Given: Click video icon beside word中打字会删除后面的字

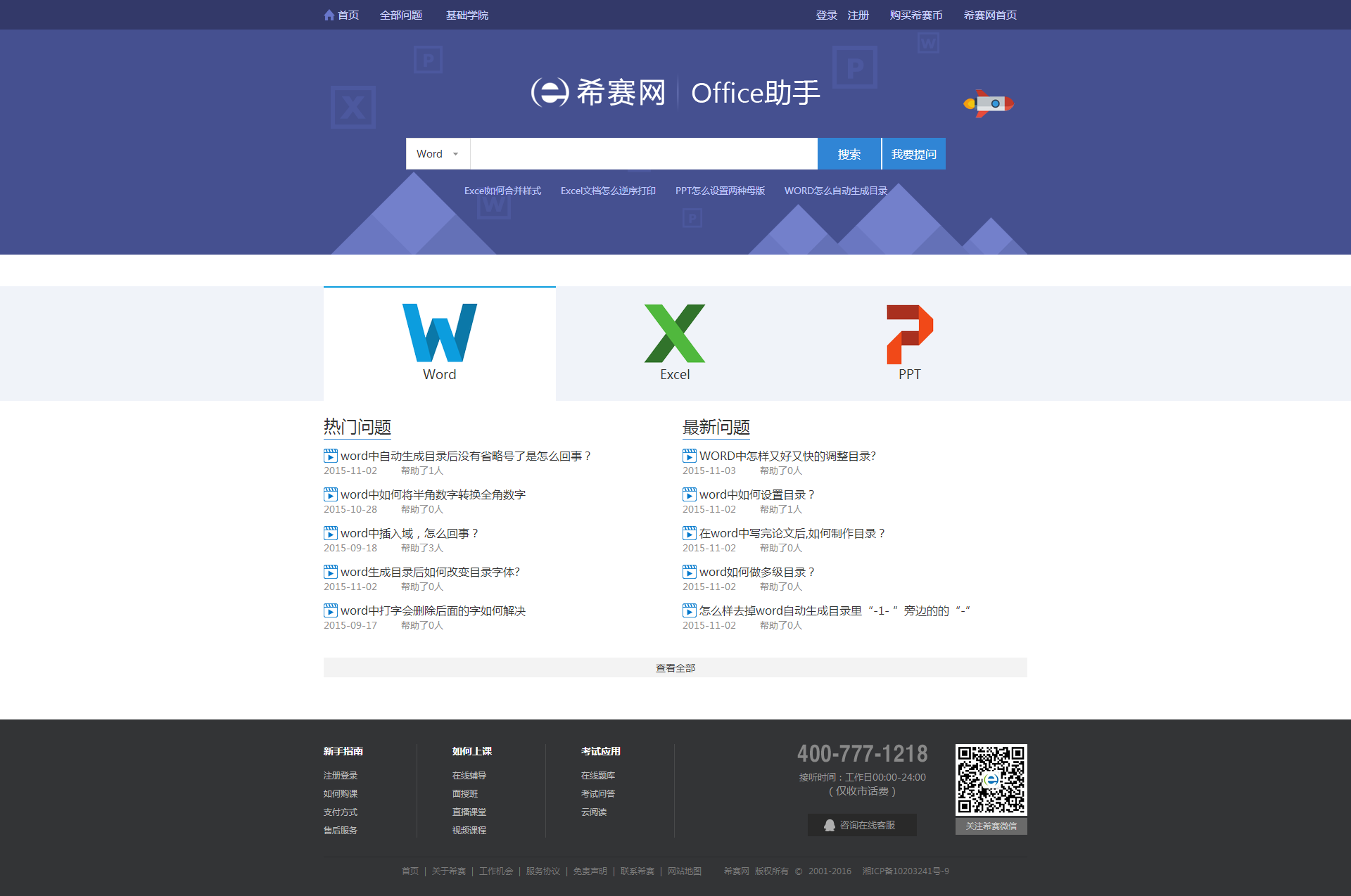Looking at the screenshot, I should pyautogui.click(x=331, y=610).
